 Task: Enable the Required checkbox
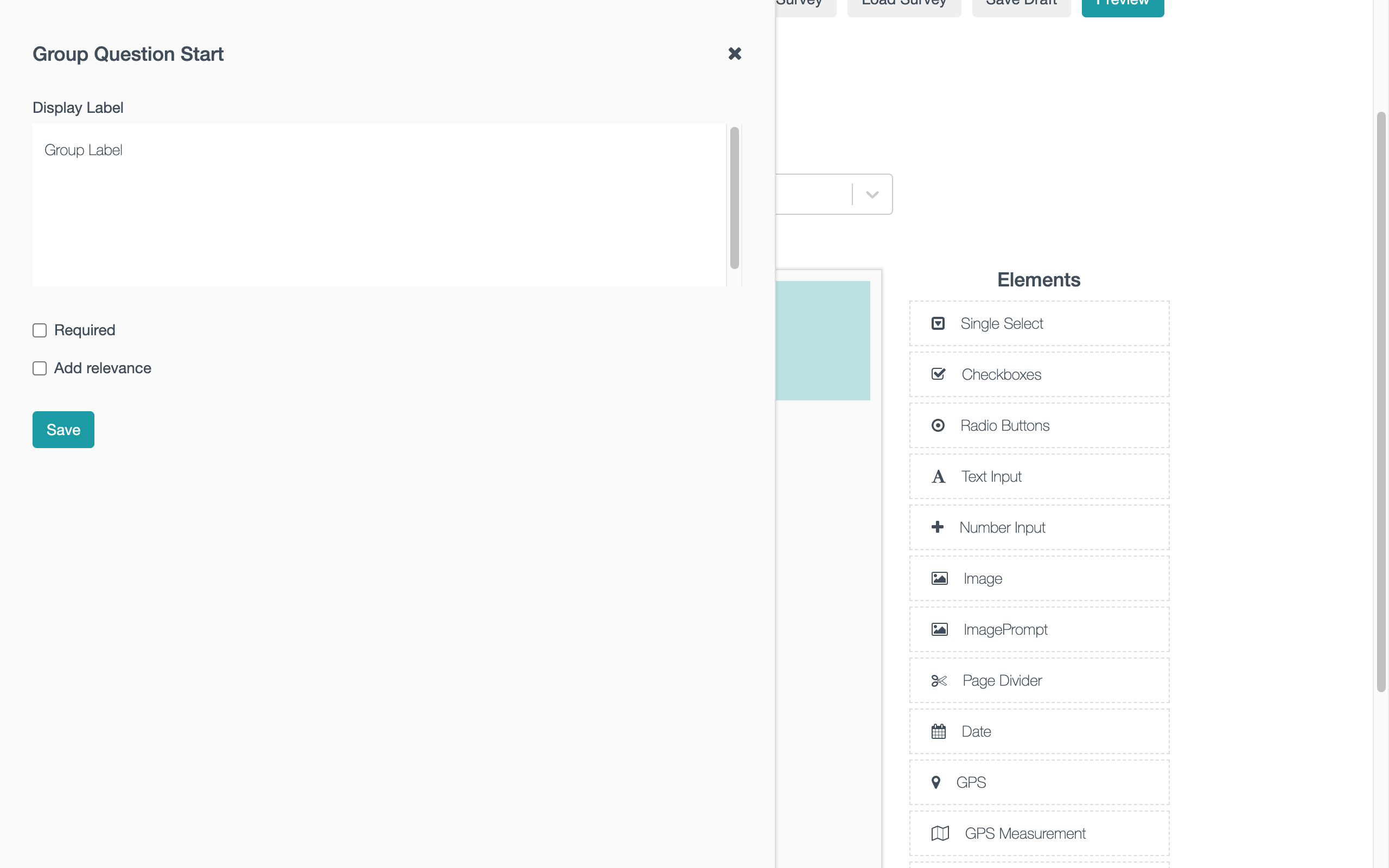point(40,331)
